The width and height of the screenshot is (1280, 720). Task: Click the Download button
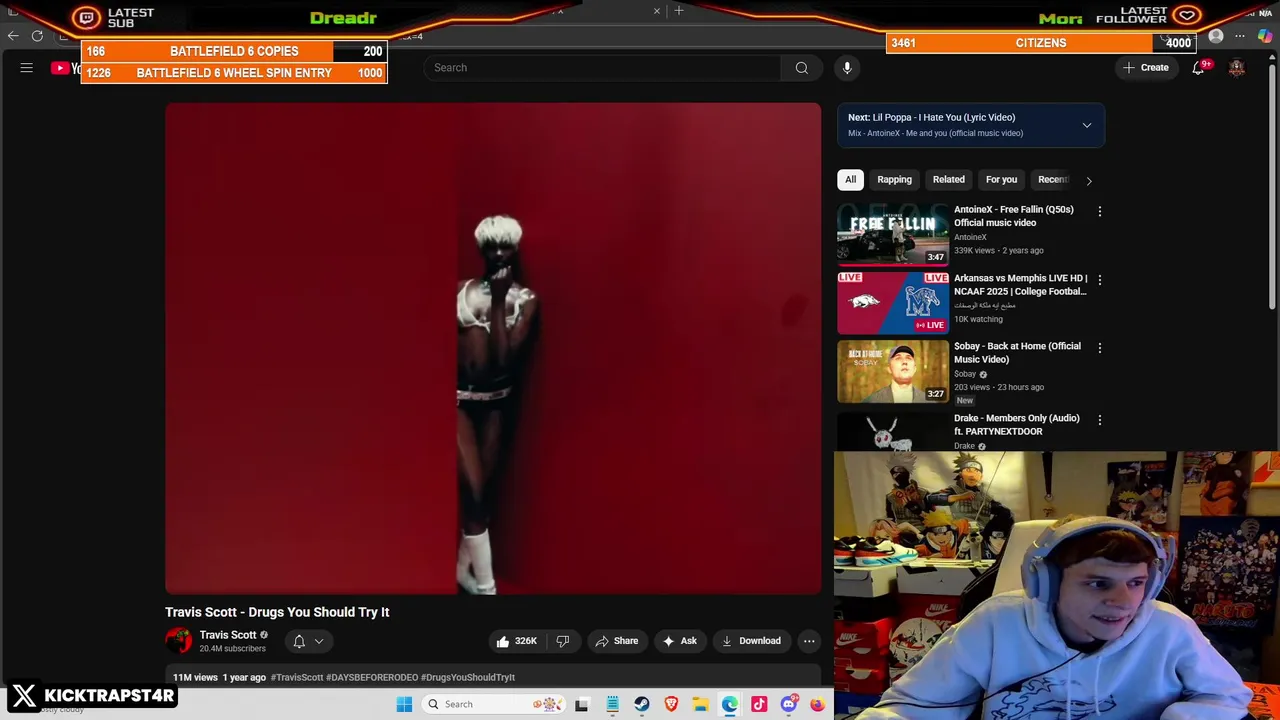click(x=751, y=641)
